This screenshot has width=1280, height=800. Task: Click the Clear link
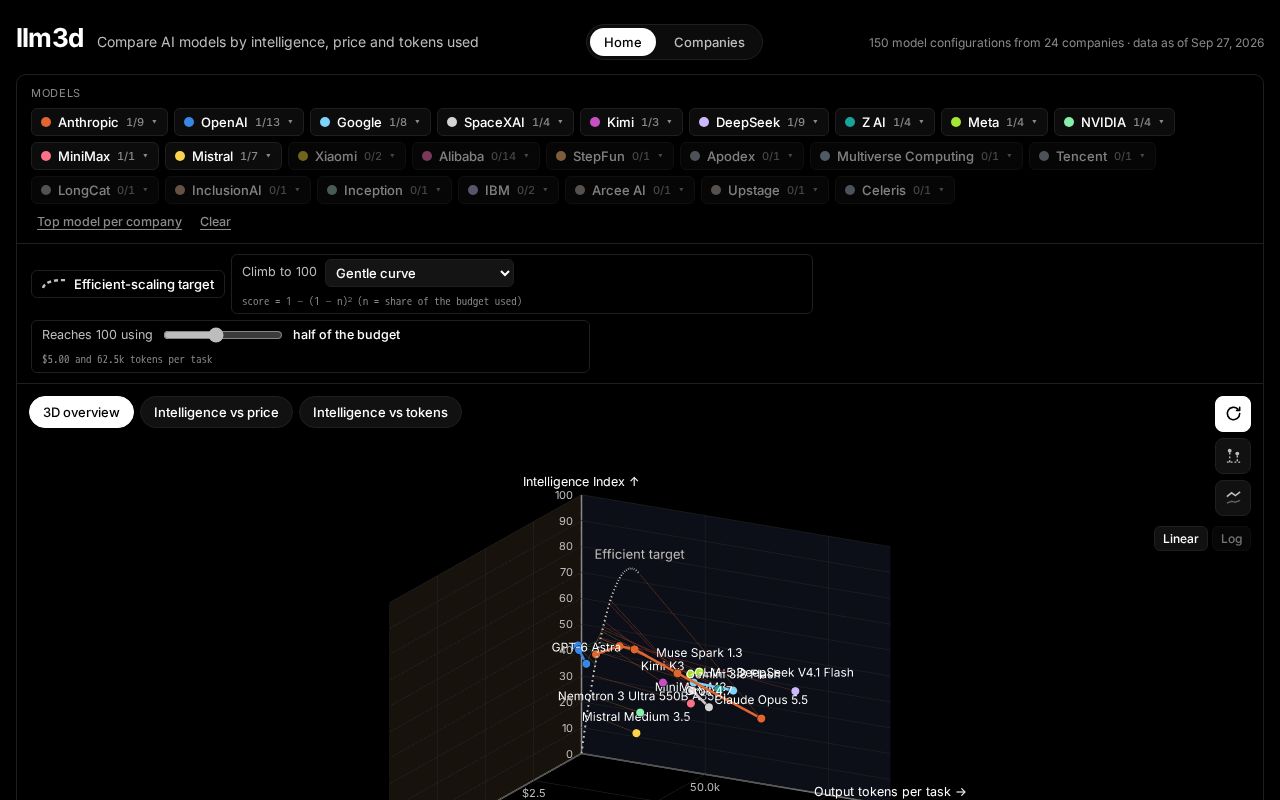point(215,222)
